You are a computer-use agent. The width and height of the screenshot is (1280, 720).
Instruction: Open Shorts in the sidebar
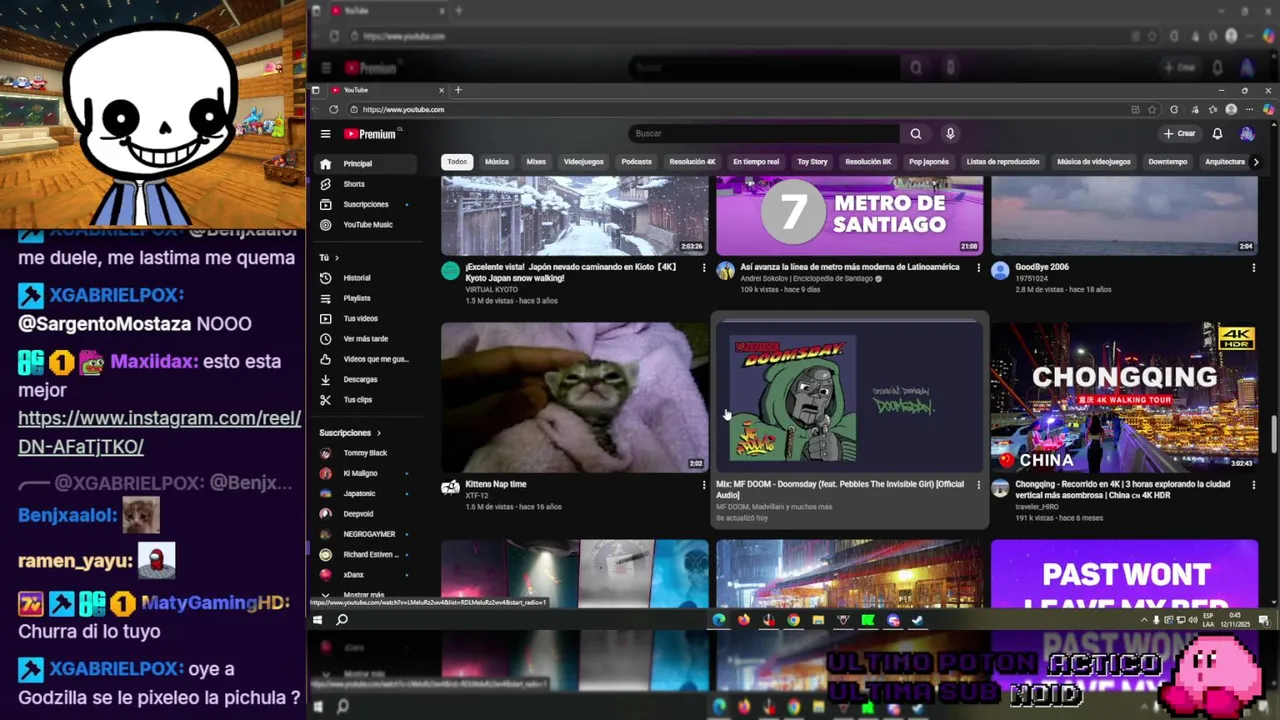(x=367, y=184)
